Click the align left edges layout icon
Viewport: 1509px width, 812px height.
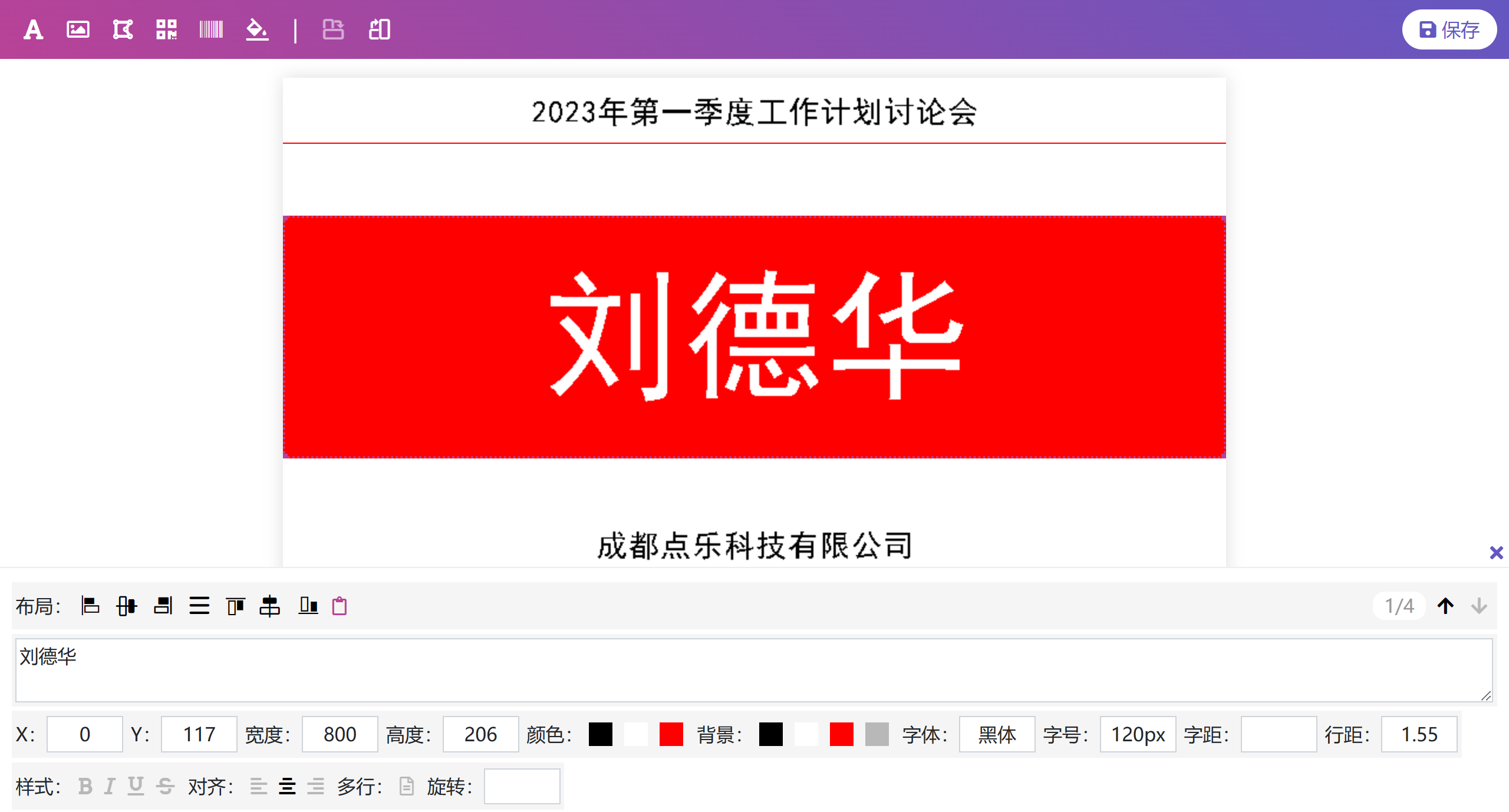pos(90,606)
